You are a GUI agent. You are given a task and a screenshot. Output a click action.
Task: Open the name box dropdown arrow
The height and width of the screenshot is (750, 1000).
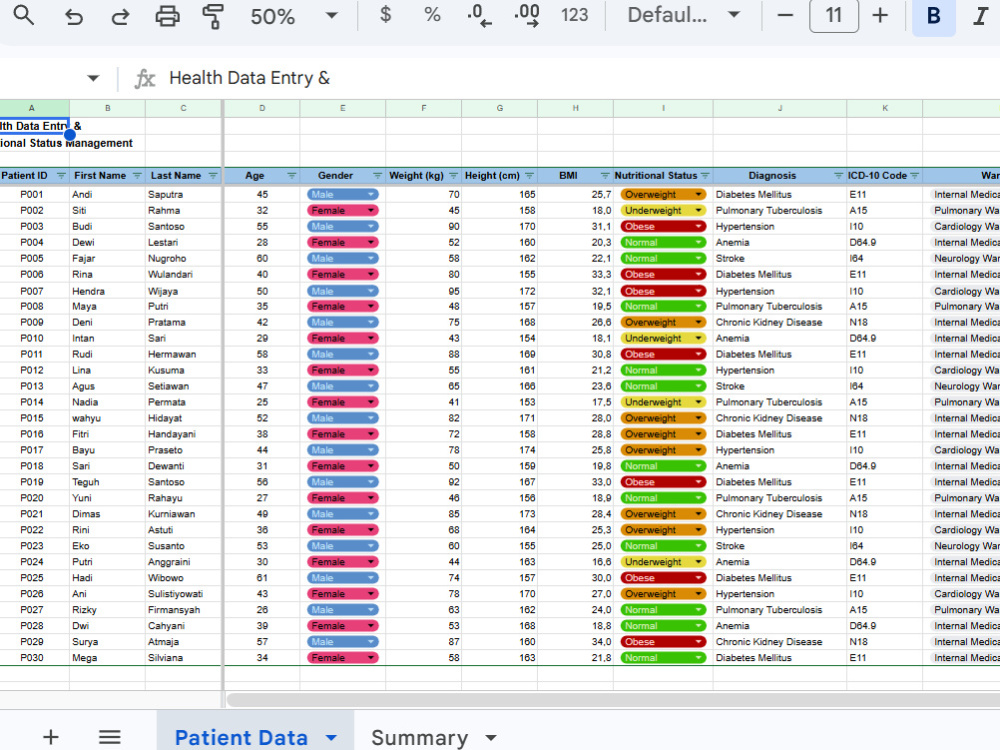[93, 78]
